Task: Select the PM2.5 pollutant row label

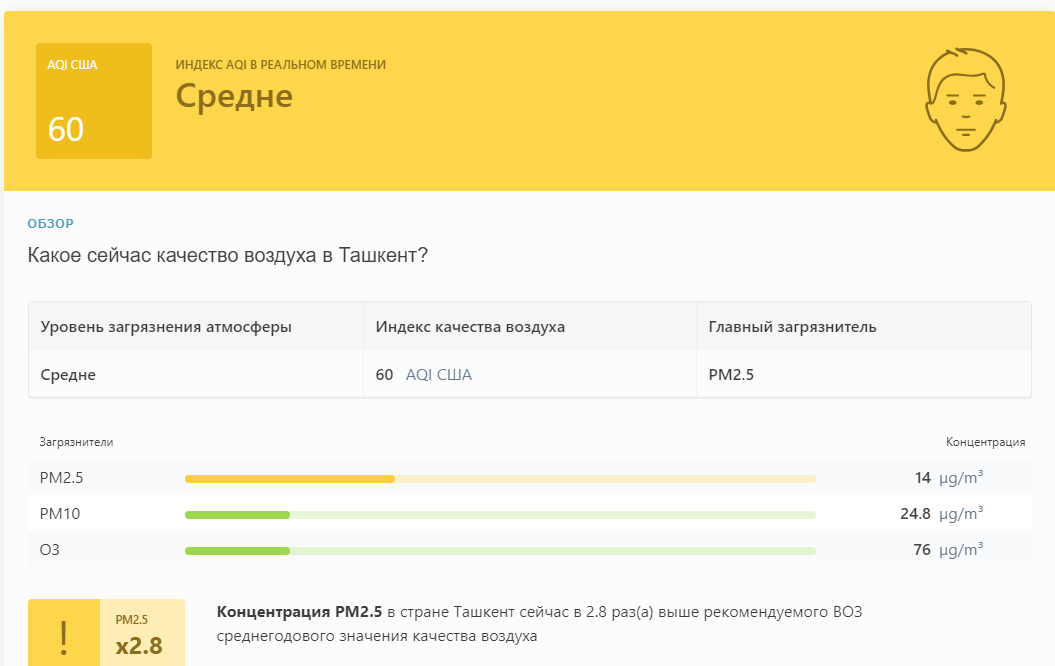Action: [61, 478]
